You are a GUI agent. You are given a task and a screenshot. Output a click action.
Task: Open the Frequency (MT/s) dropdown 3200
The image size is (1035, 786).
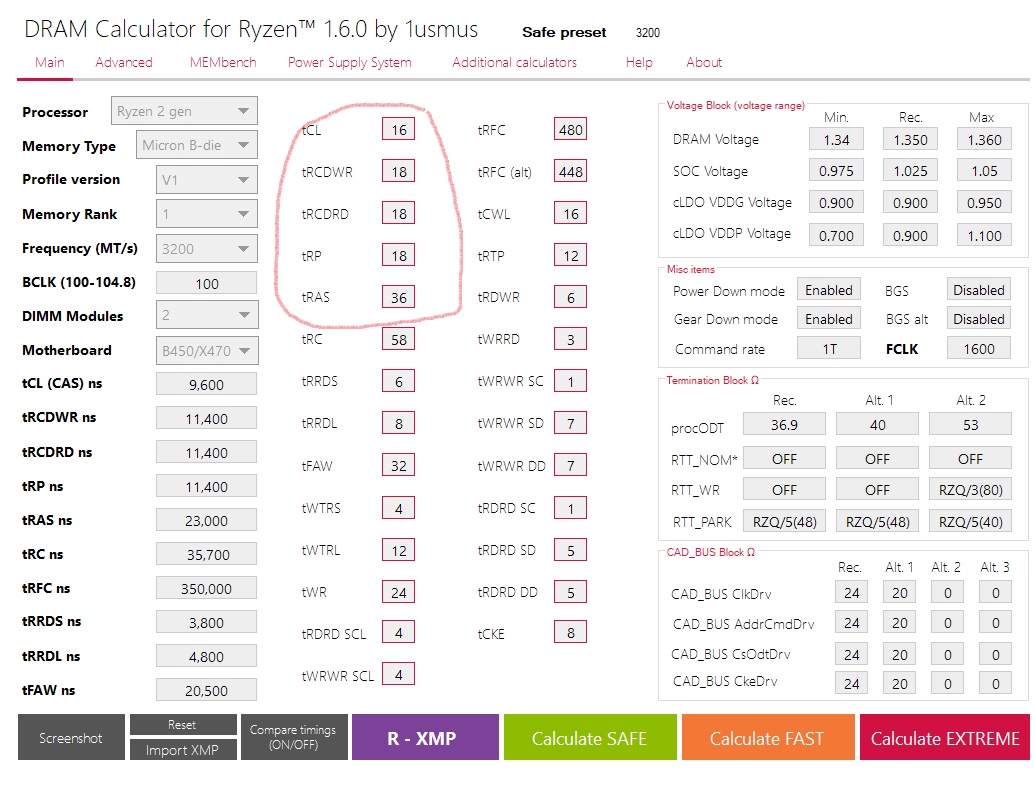pyautogui.click(x=207, y=249)
